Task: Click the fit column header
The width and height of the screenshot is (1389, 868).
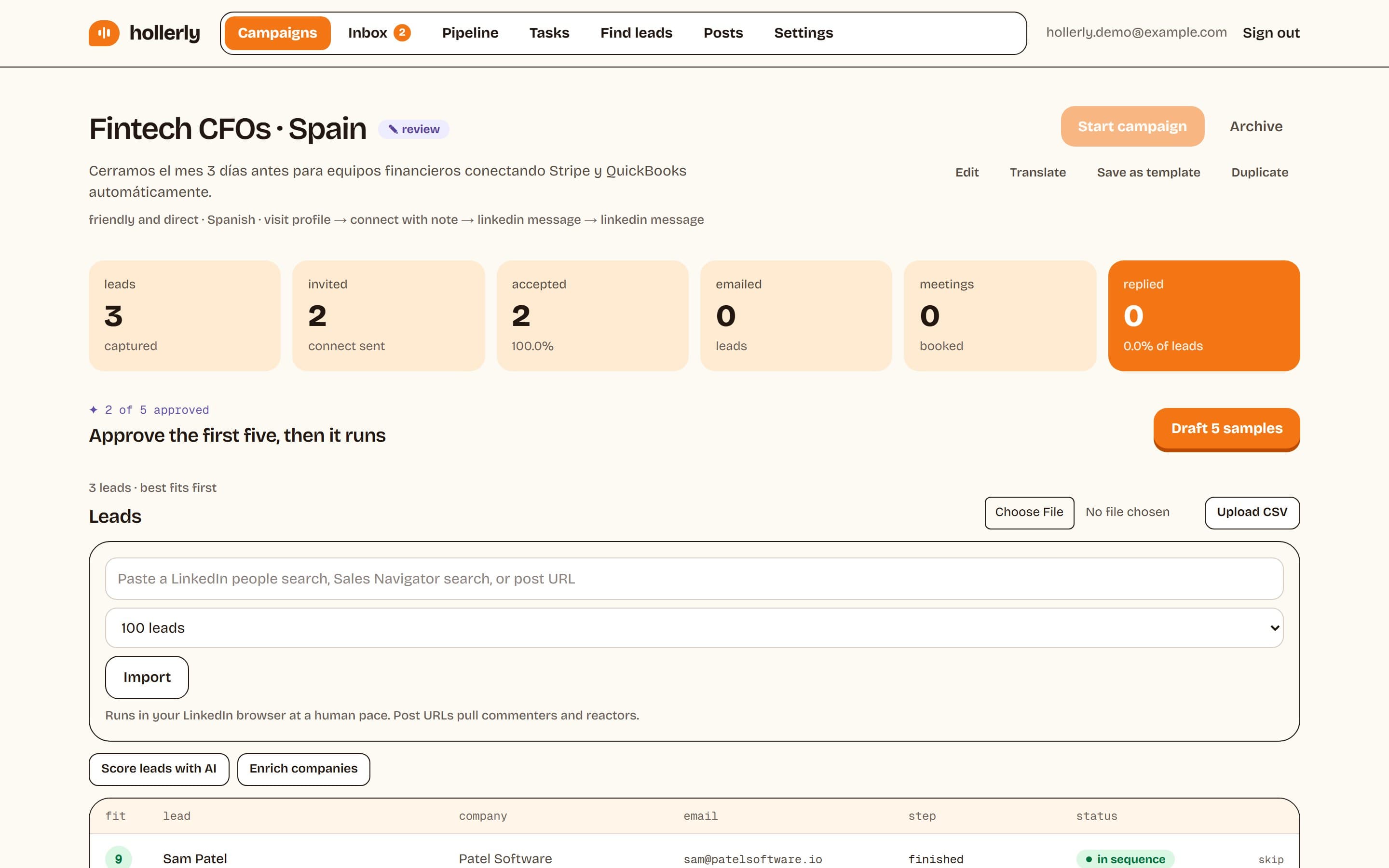Action: coord(115,816)
